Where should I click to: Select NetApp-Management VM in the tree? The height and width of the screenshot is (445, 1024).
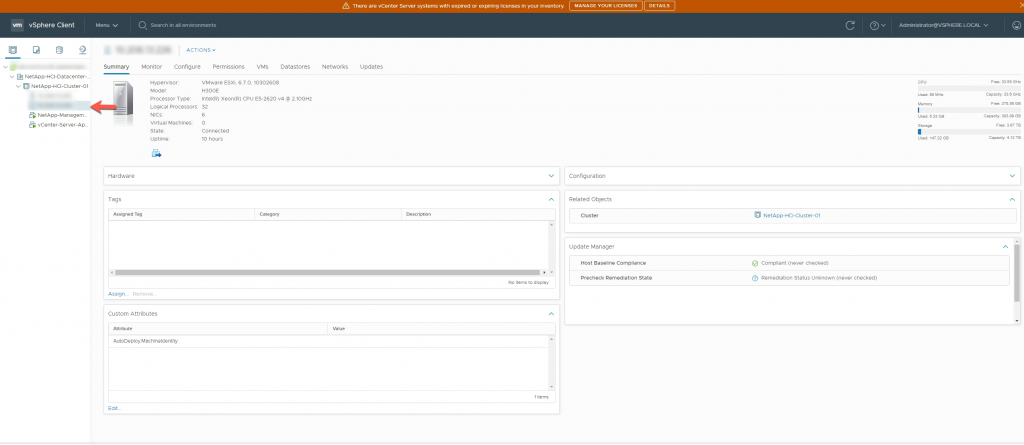coord(62,115)
